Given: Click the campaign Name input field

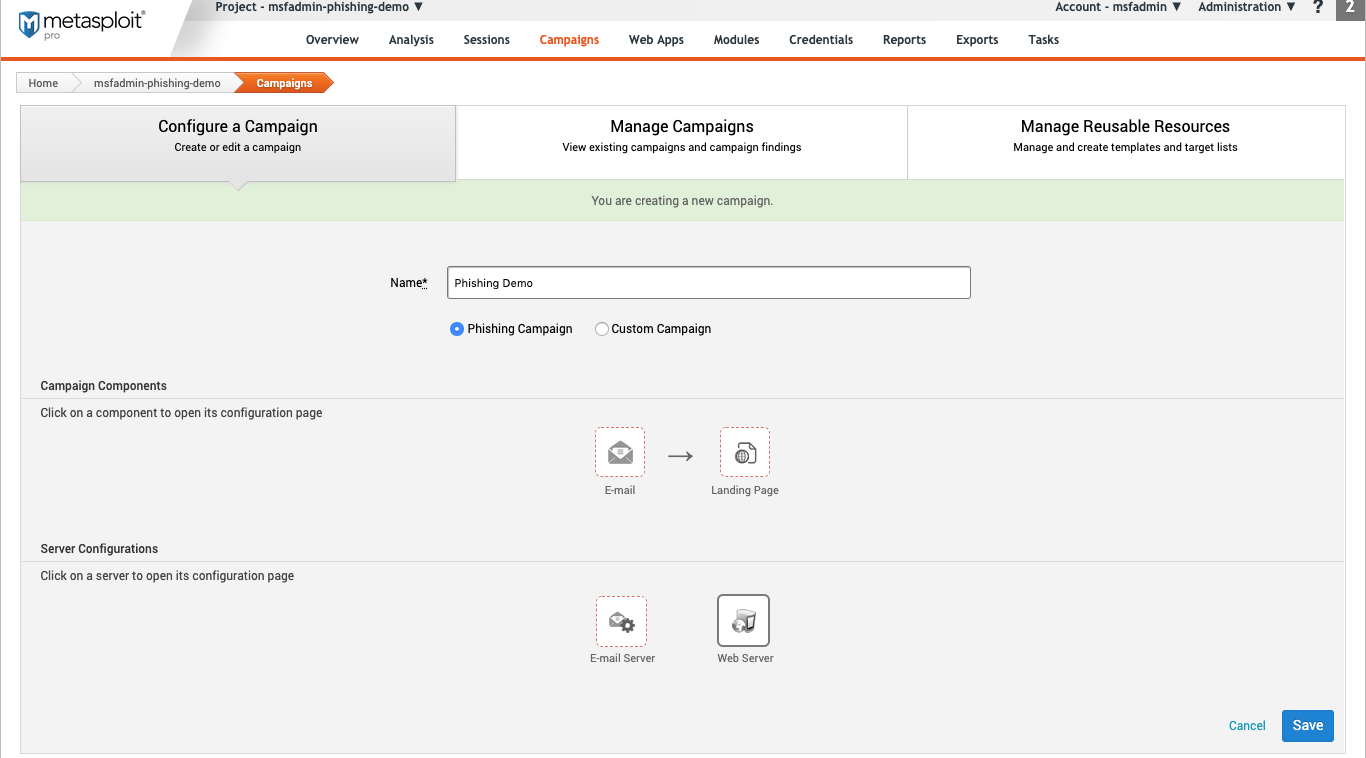Looking at the screenshot, I should (708, 283).
